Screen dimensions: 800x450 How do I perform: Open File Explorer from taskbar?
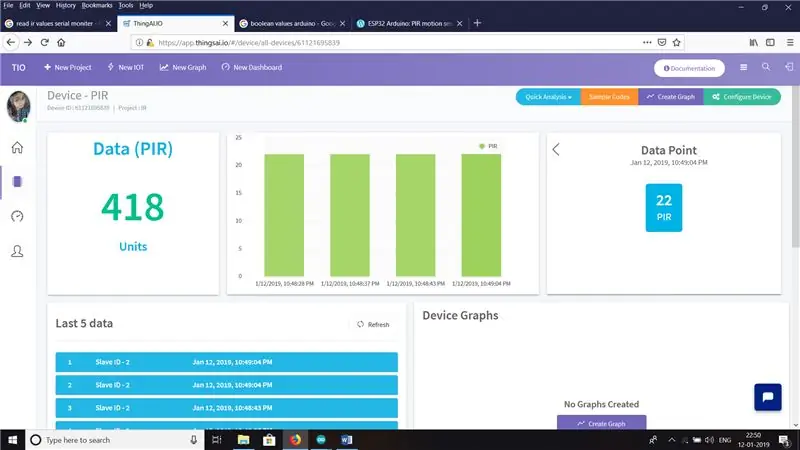pyautogui.click(x=243, y=440)
